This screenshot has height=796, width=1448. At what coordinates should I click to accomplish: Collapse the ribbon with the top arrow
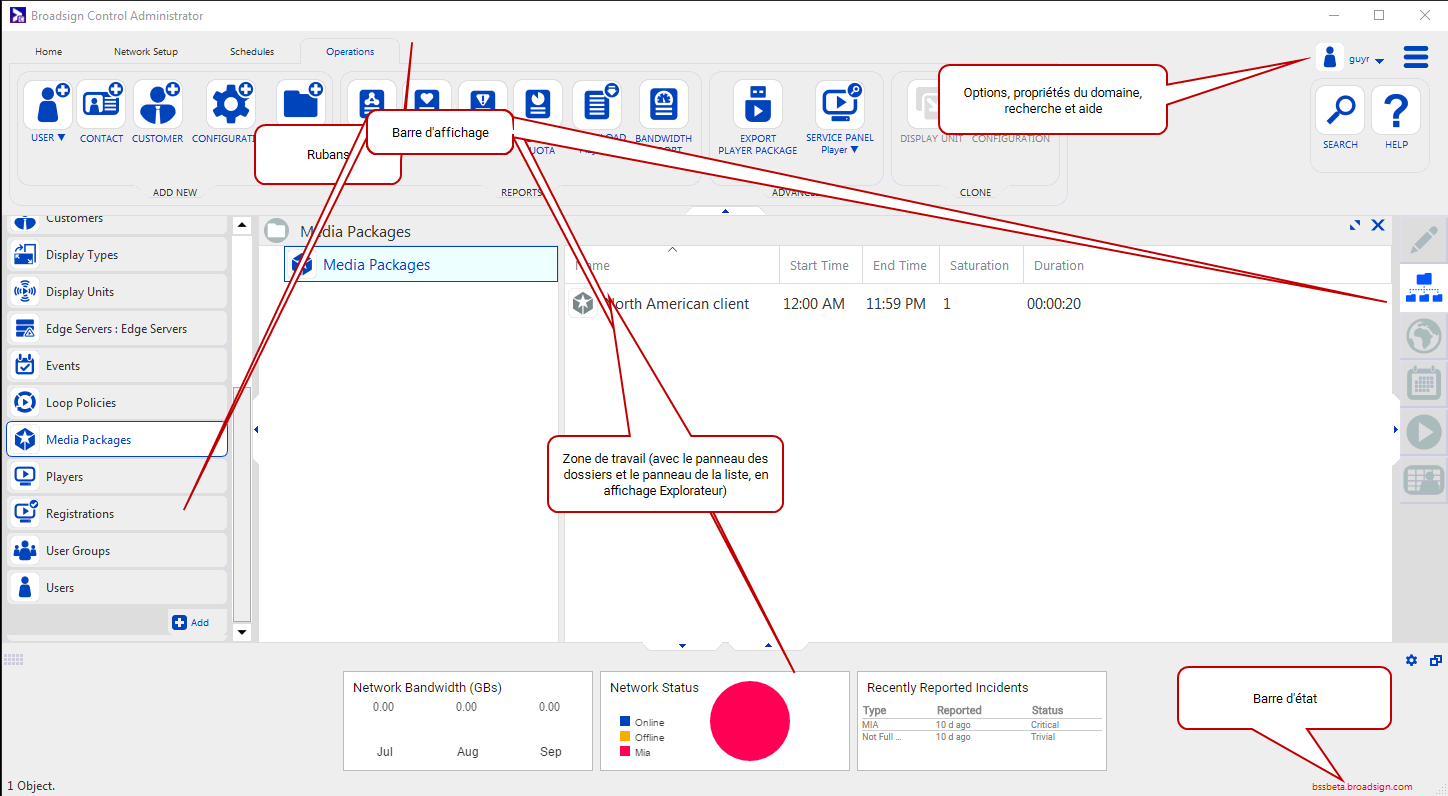725,211
